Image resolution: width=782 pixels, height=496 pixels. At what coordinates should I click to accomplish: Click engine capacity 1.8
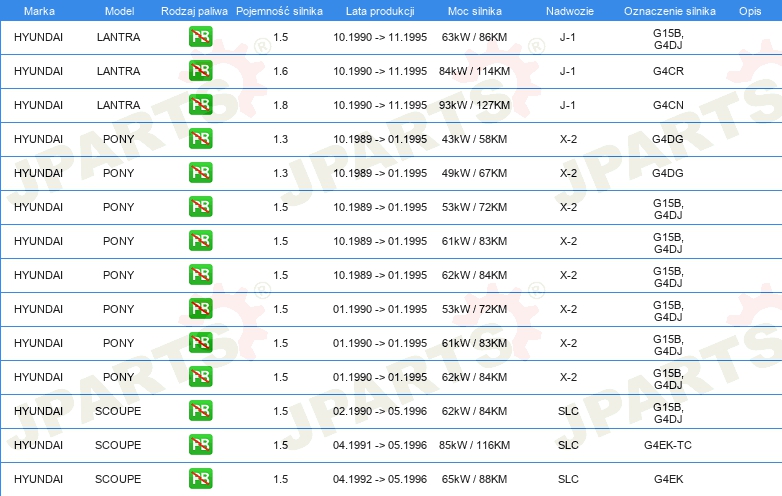point(281,105)
